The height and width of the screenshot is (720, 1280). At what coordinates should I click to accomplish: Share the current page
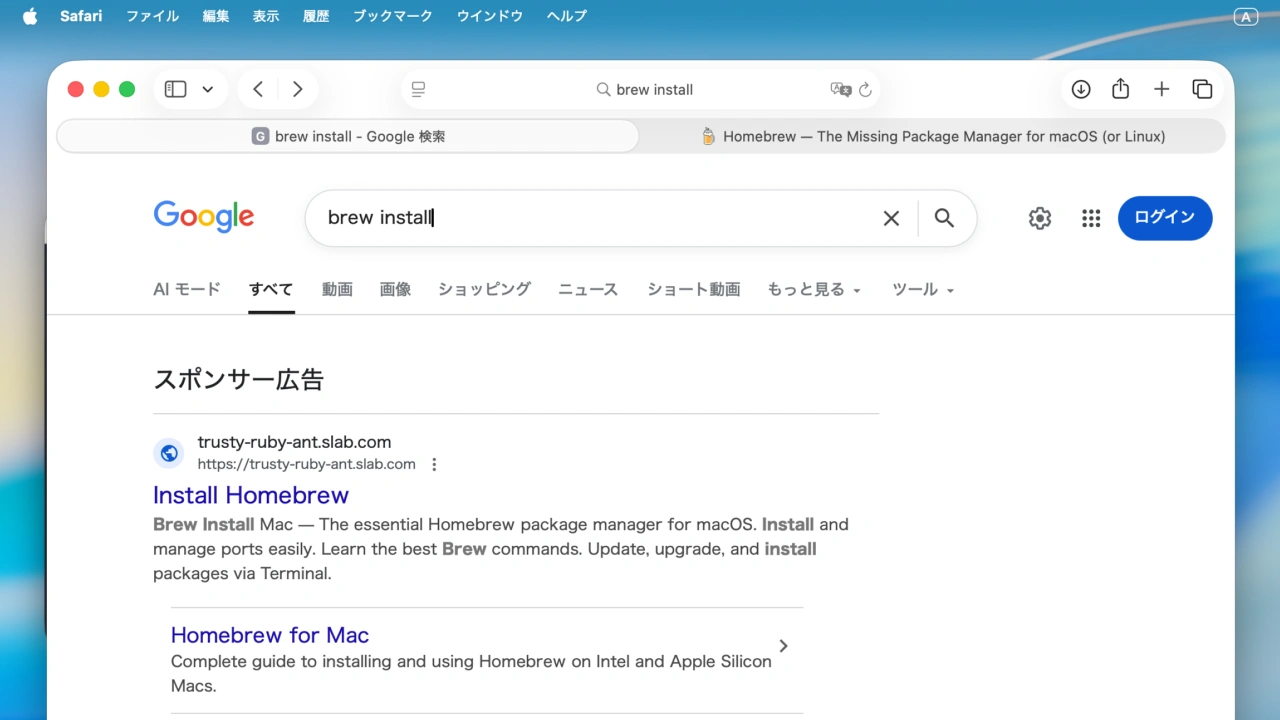[1120, 89]
